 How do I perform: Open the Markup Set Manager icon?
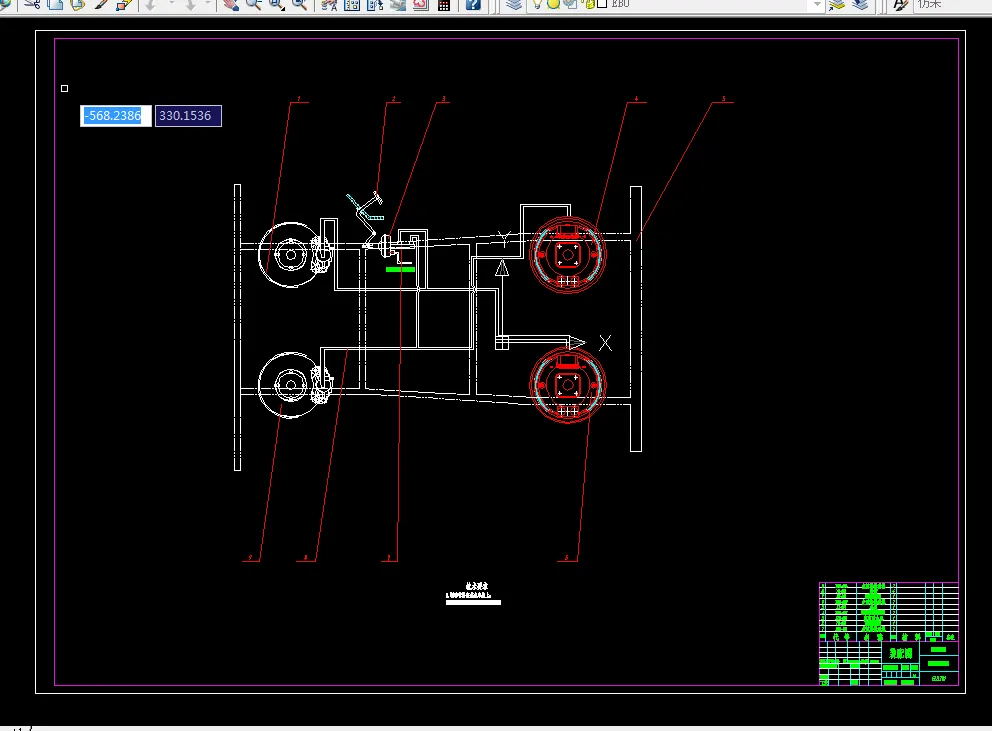pos(421,4)
